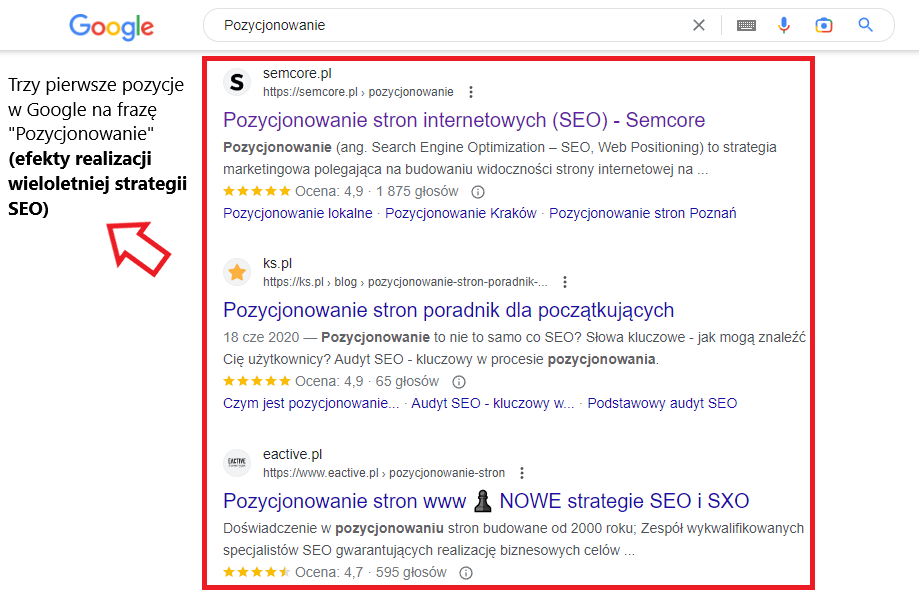Click the ks.pl site name
The height and width of the screenshot is (593, 919).
pos(277,264)
